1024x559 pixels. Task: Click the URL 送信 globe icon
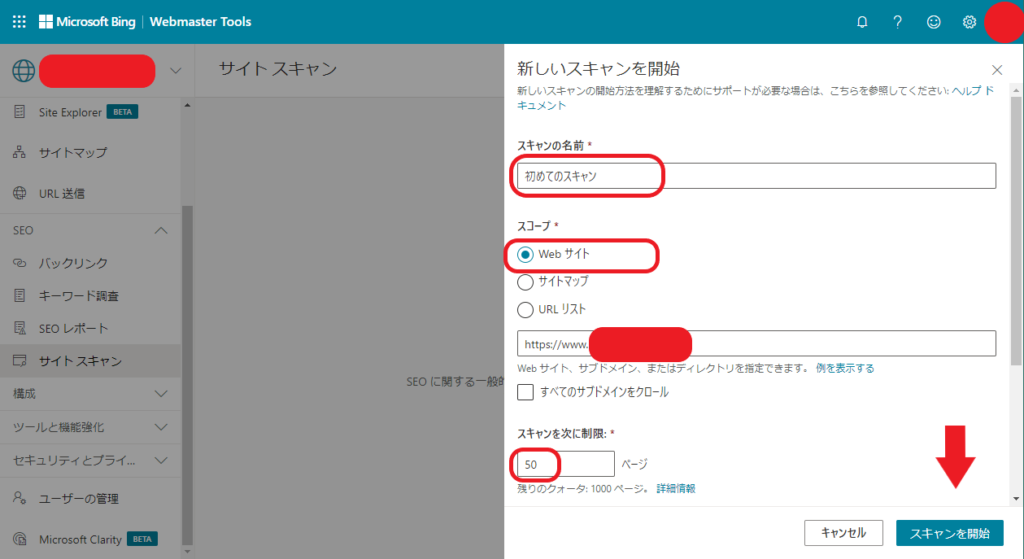[x=20, y=193]
